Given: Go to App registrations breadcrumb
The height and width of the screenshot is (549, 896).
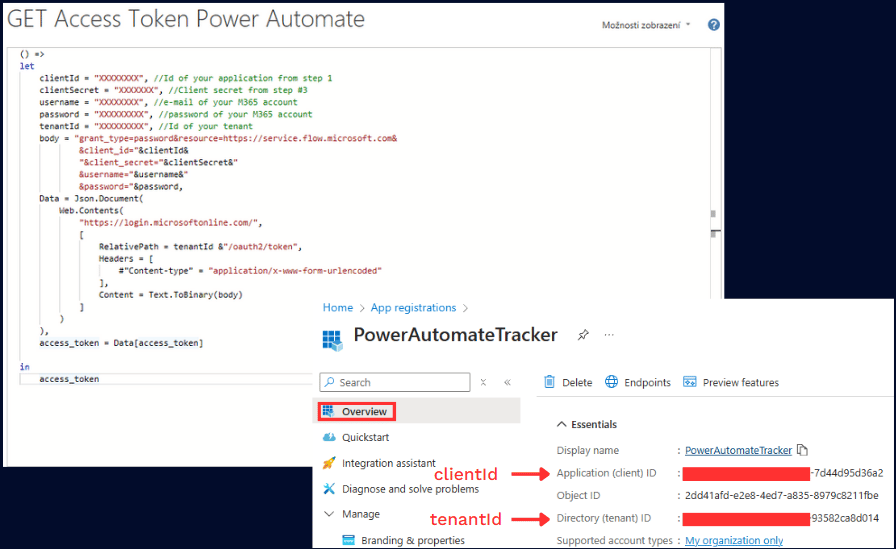Looking at the screenshot, I should point(413,307).
